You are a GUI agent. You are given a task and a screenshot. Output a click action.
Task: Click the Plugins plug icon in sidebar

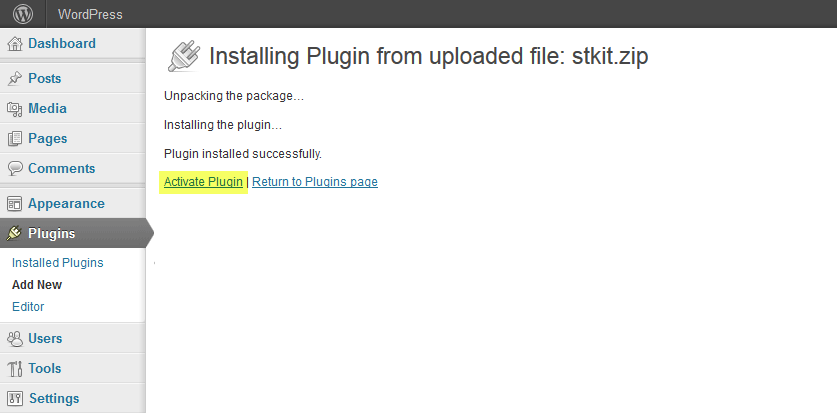click(x=15, y=234)
